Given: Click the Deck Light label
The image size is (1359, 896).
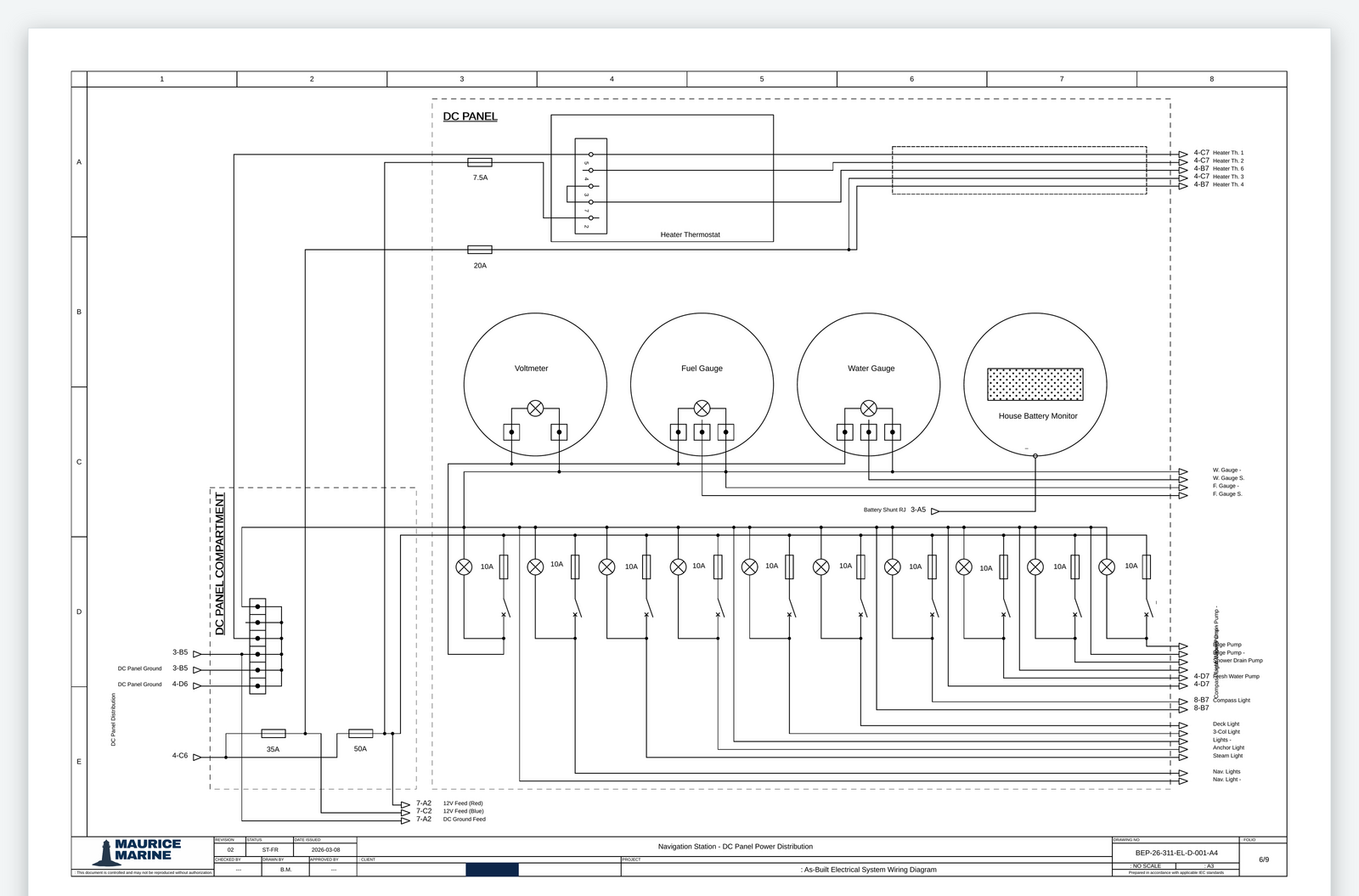Looking at the screenshot, I should (x=1226, y=724).
